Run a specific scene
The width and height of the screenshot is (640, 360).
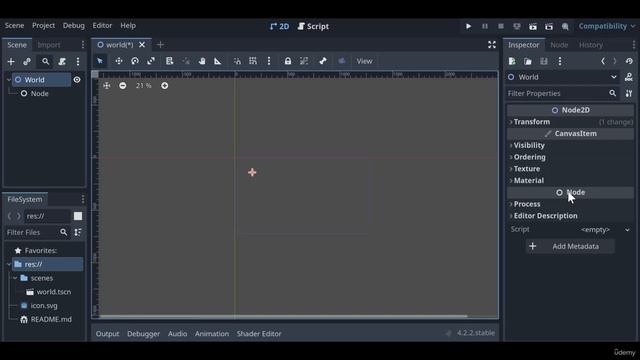pyautogui.click(x=549, y=26)
